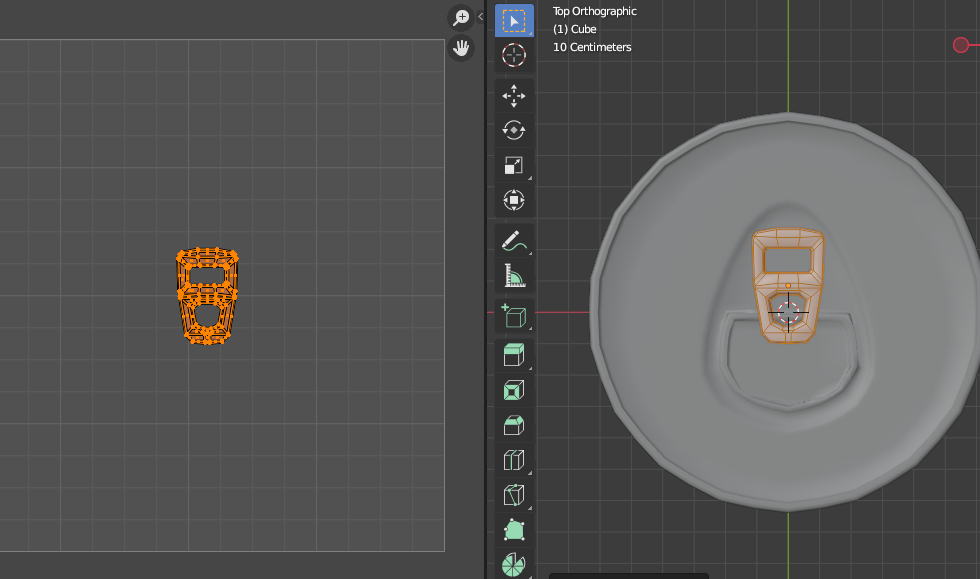Select the Scale tool
This screenshot has height=579, width=980.
click(514, 165)
